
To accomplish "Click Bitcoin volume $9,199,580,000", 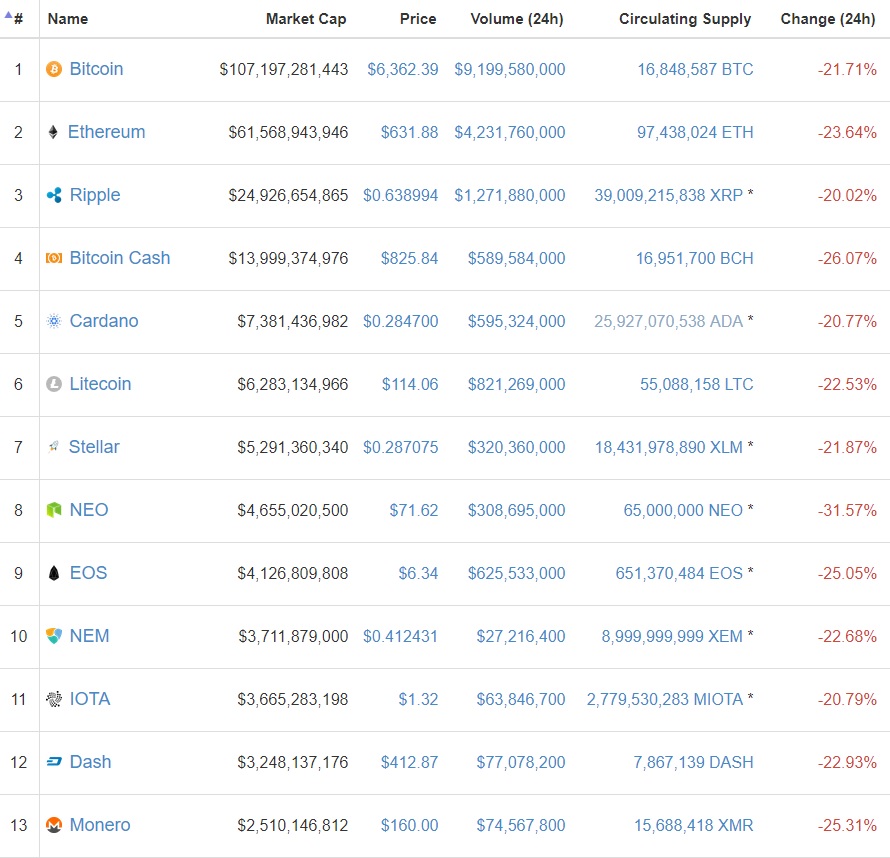I will (x=510, y=70).
